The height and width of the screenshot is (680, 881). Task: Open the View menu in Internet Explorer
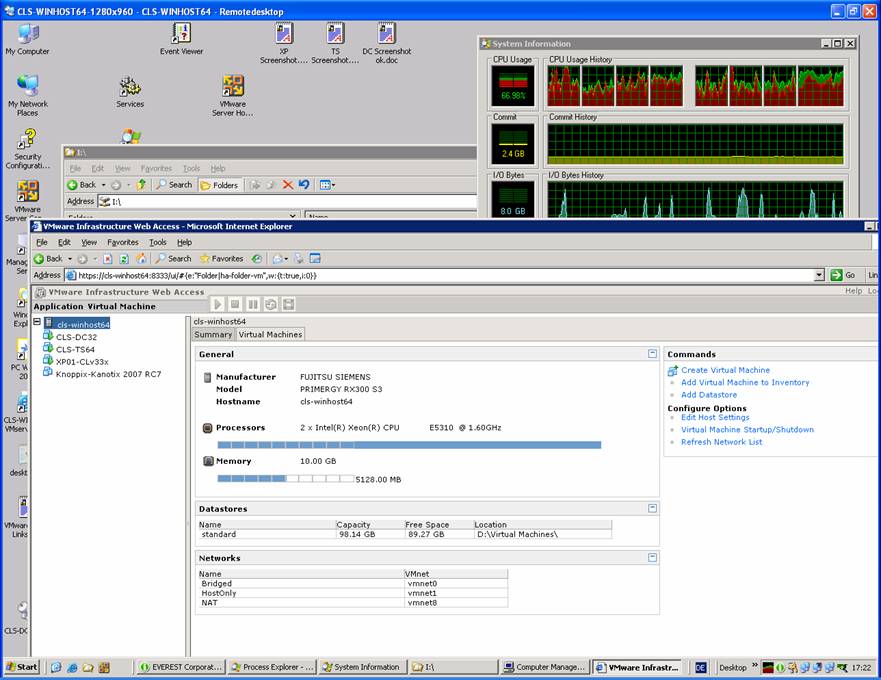(x=89, y=242)
